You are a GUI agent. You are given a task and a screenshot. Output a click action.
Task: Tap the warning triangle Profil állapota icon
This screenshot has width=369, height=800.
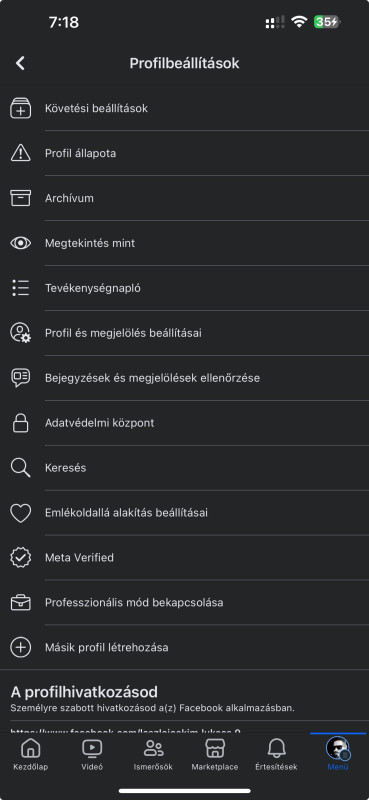coord(21,153)
